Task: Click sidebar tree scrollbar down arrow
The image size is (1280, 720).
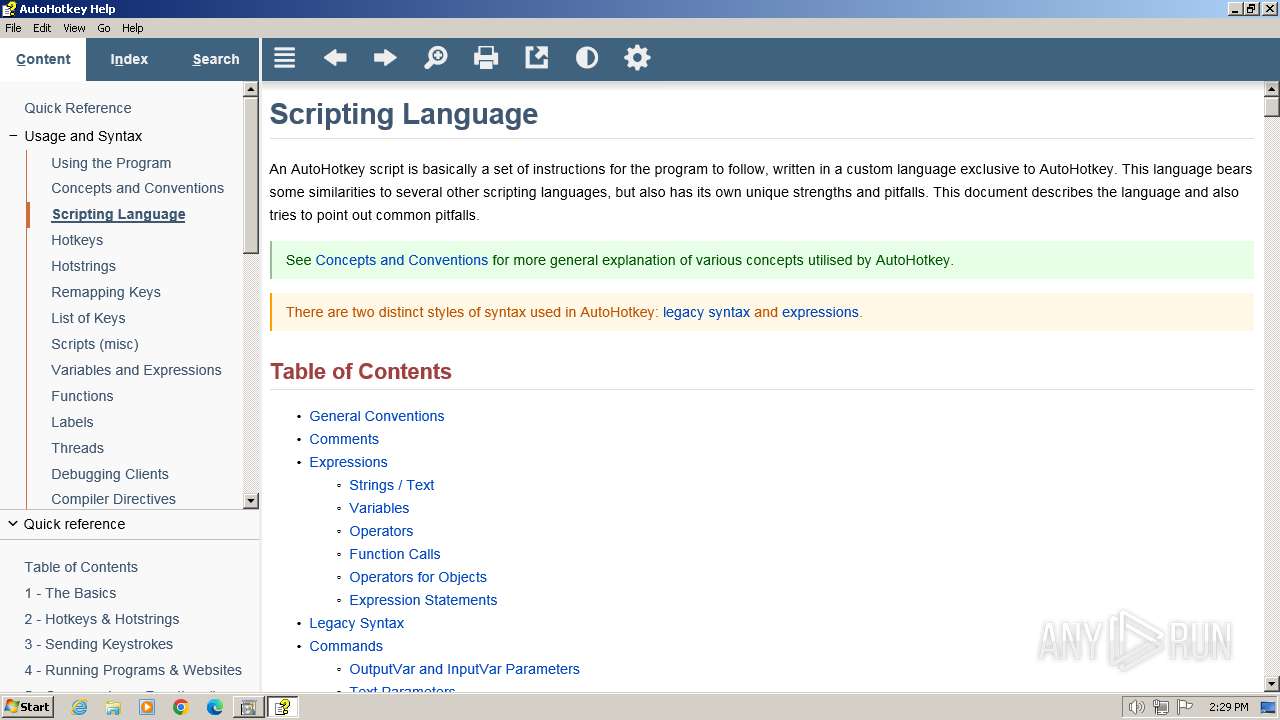Action: 251,500
